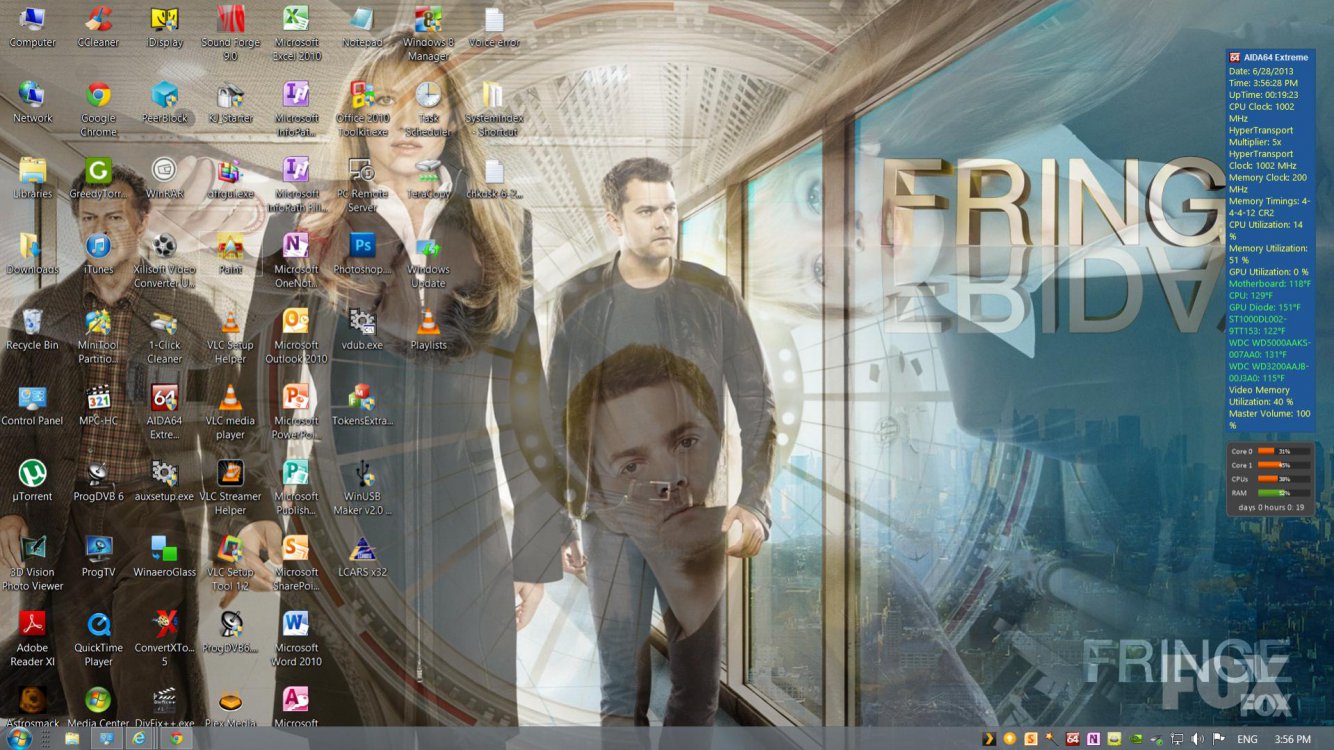Launch Google Chrome from the desktop shortcut

(x=98, y=109)
